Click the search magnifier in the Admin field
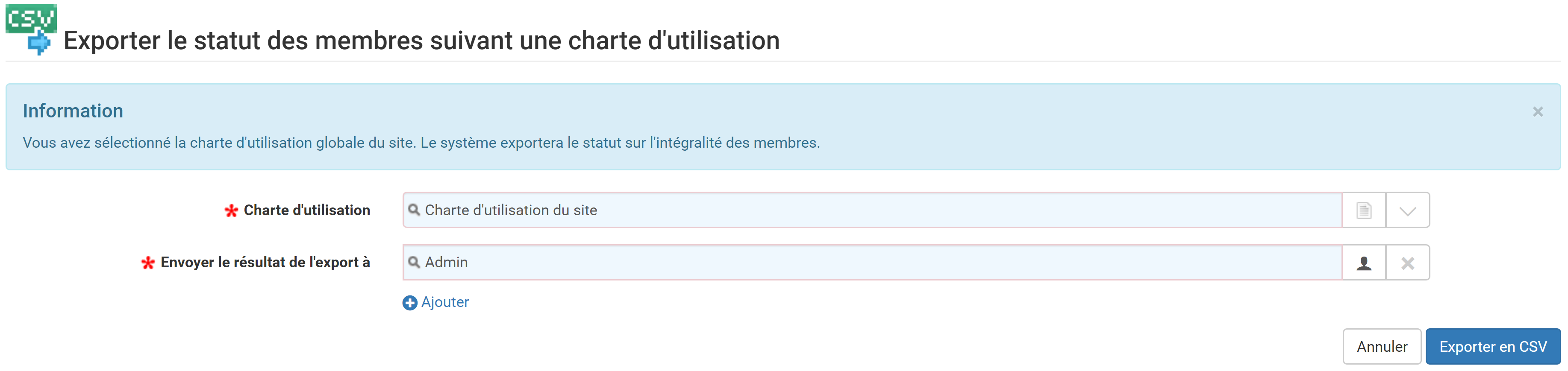Viewport: 1568px width, 371px height. tap(414, 262)
